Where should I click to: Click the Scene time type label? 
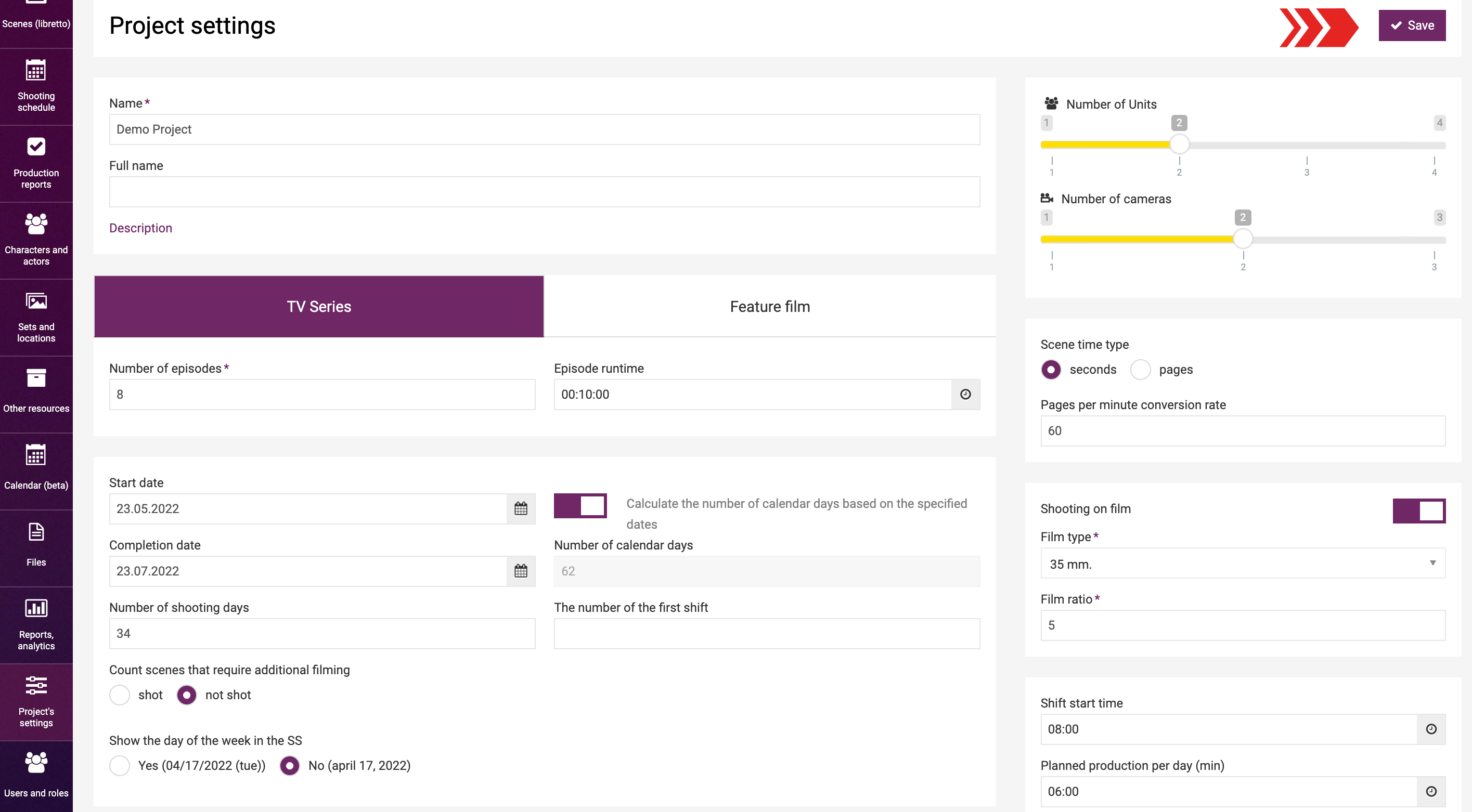pos(1084,344)
